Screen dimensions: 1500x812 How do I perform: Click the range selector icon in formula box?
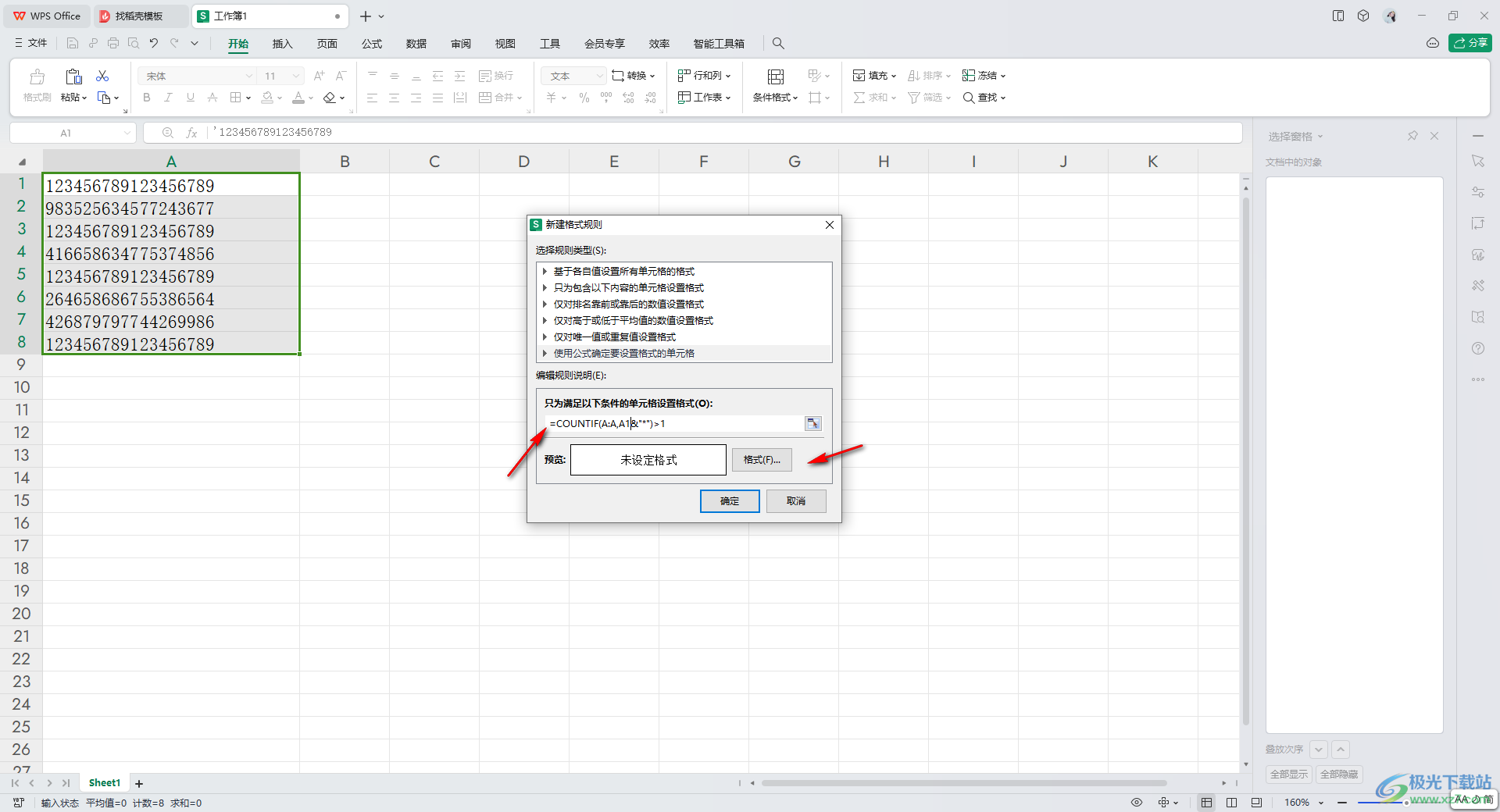coord(813,423)
